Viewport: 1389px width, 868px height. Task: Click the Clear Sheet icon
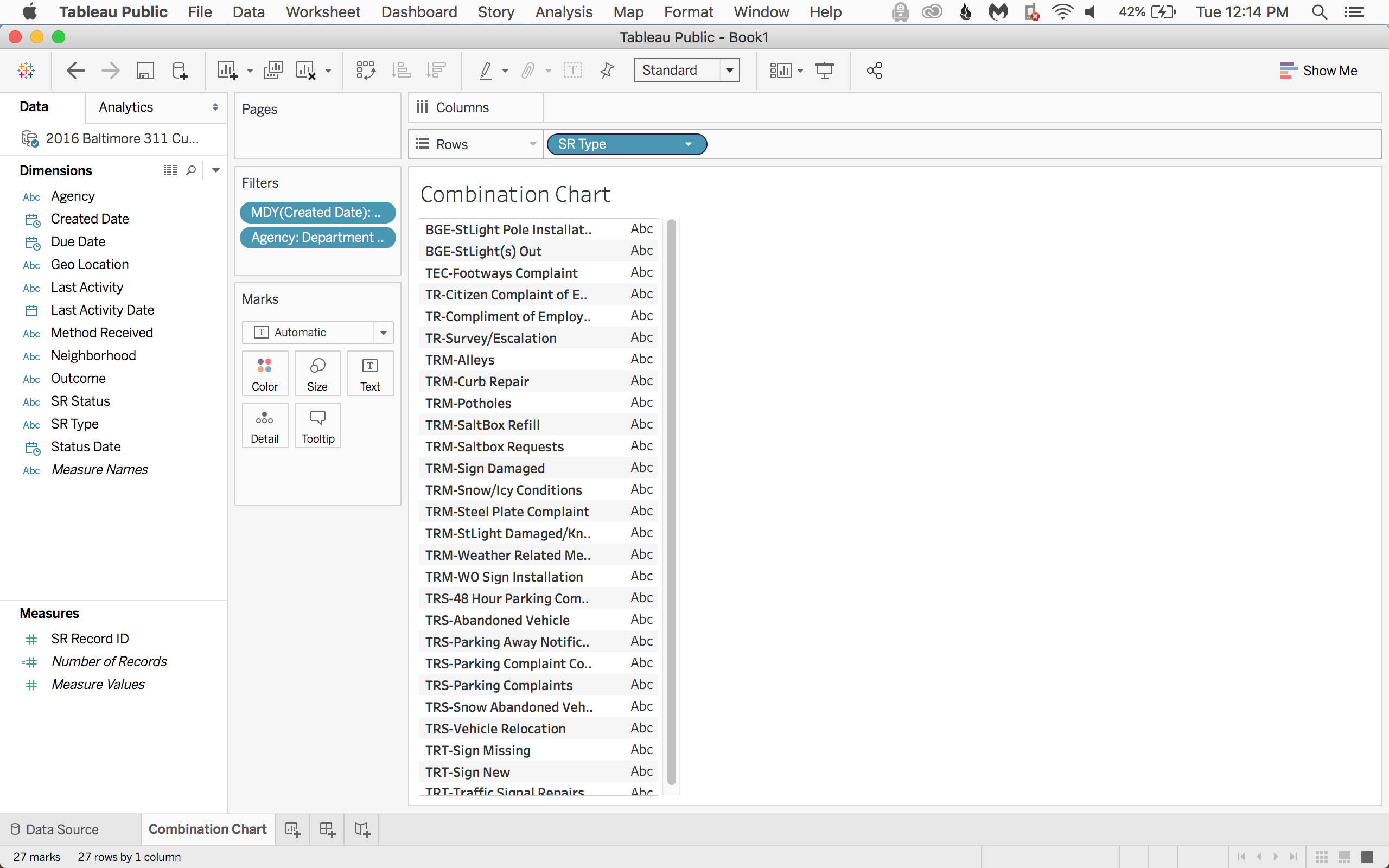click(306, 71)
